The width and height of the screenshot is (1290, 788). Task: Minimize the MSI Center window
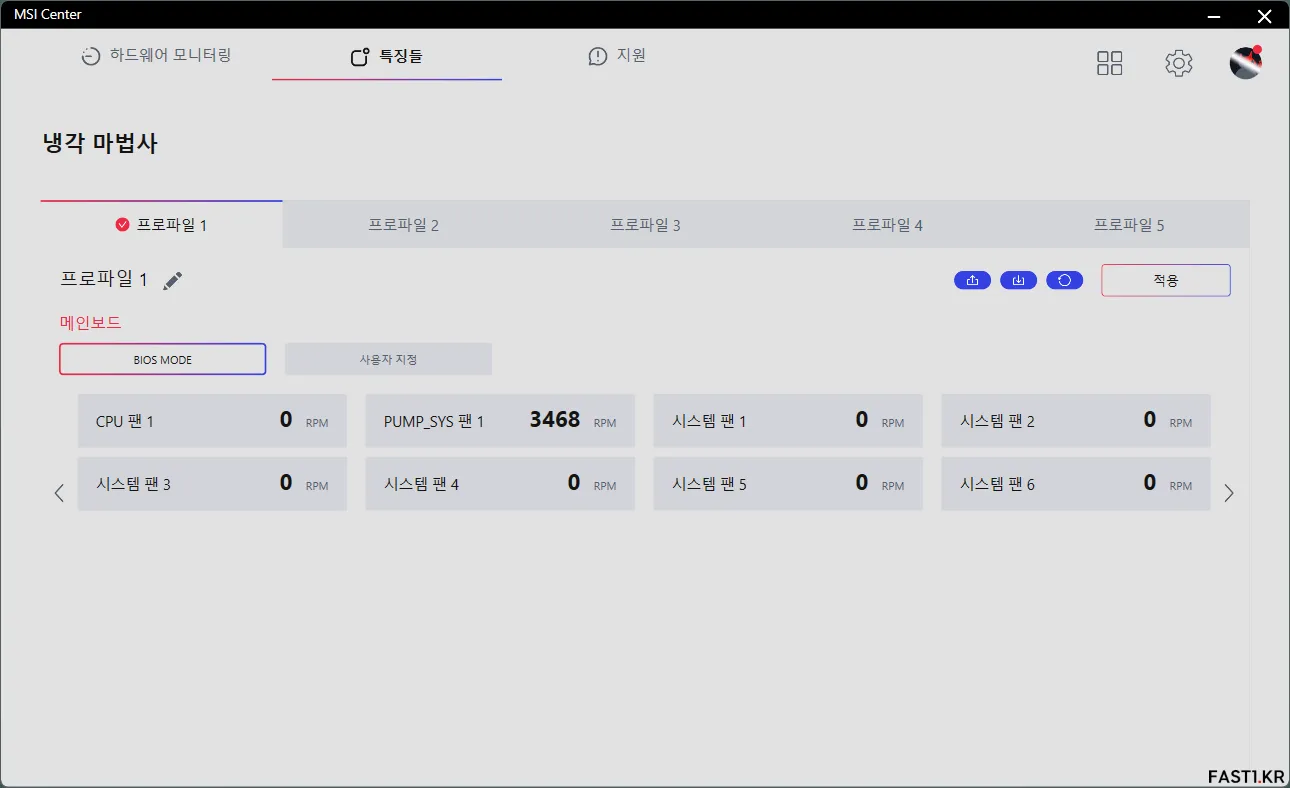click(x=1214, y=15)
